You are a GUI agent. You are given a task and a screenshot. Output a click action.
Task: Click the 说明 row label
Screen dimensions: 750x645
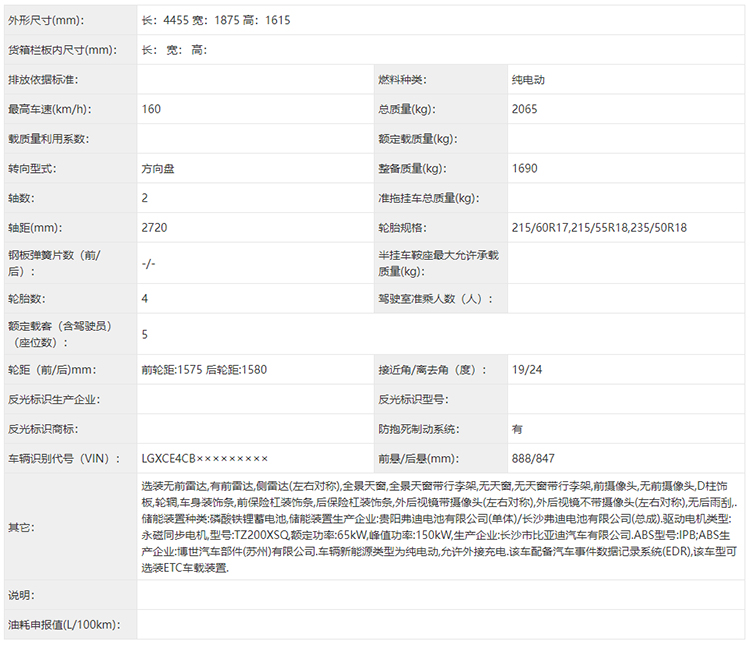pos(21,596)
